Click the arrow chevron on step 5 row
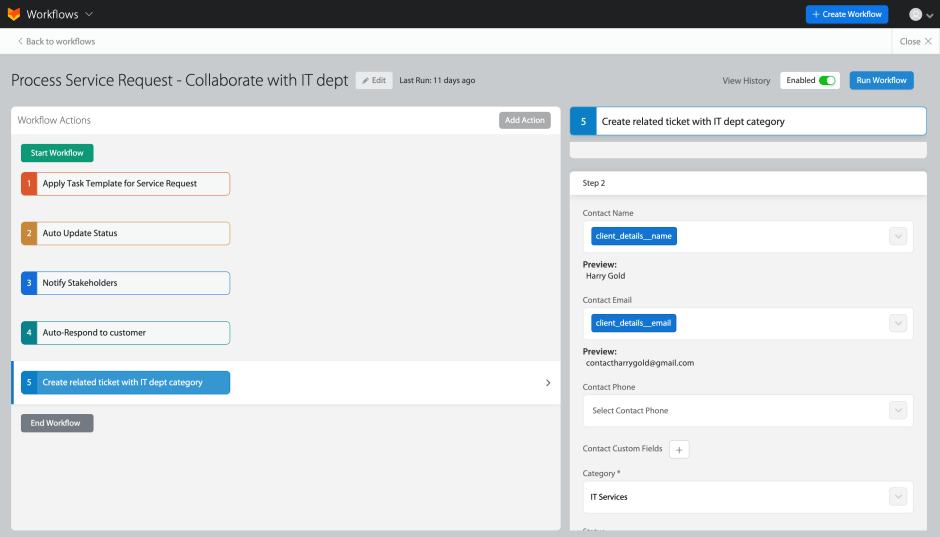 548,382
